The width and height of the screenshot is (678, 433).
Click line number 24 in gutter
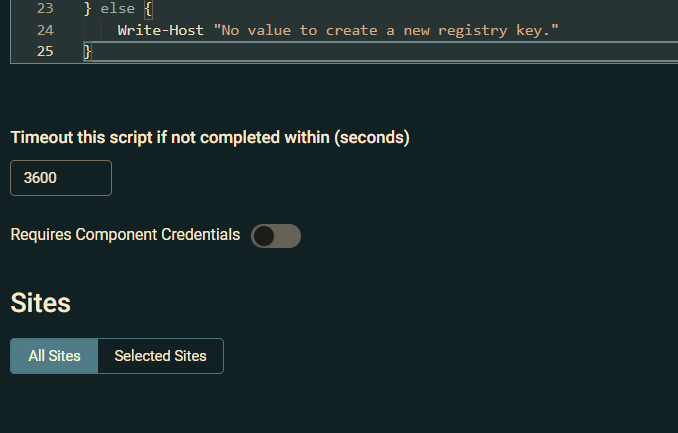[45, 30]
